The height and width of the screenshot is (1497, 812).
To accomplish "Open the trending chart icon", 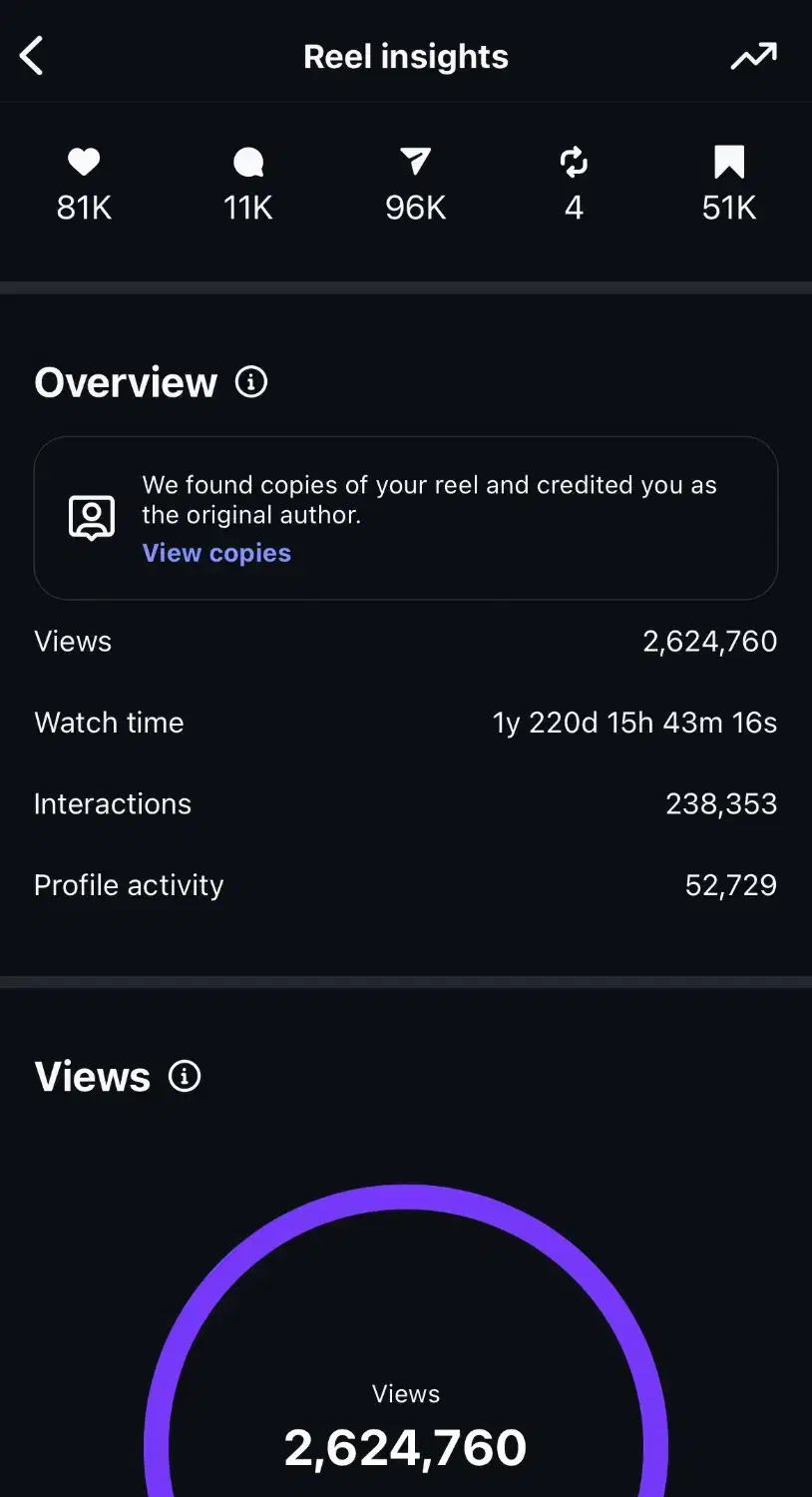I will point(753,57).
